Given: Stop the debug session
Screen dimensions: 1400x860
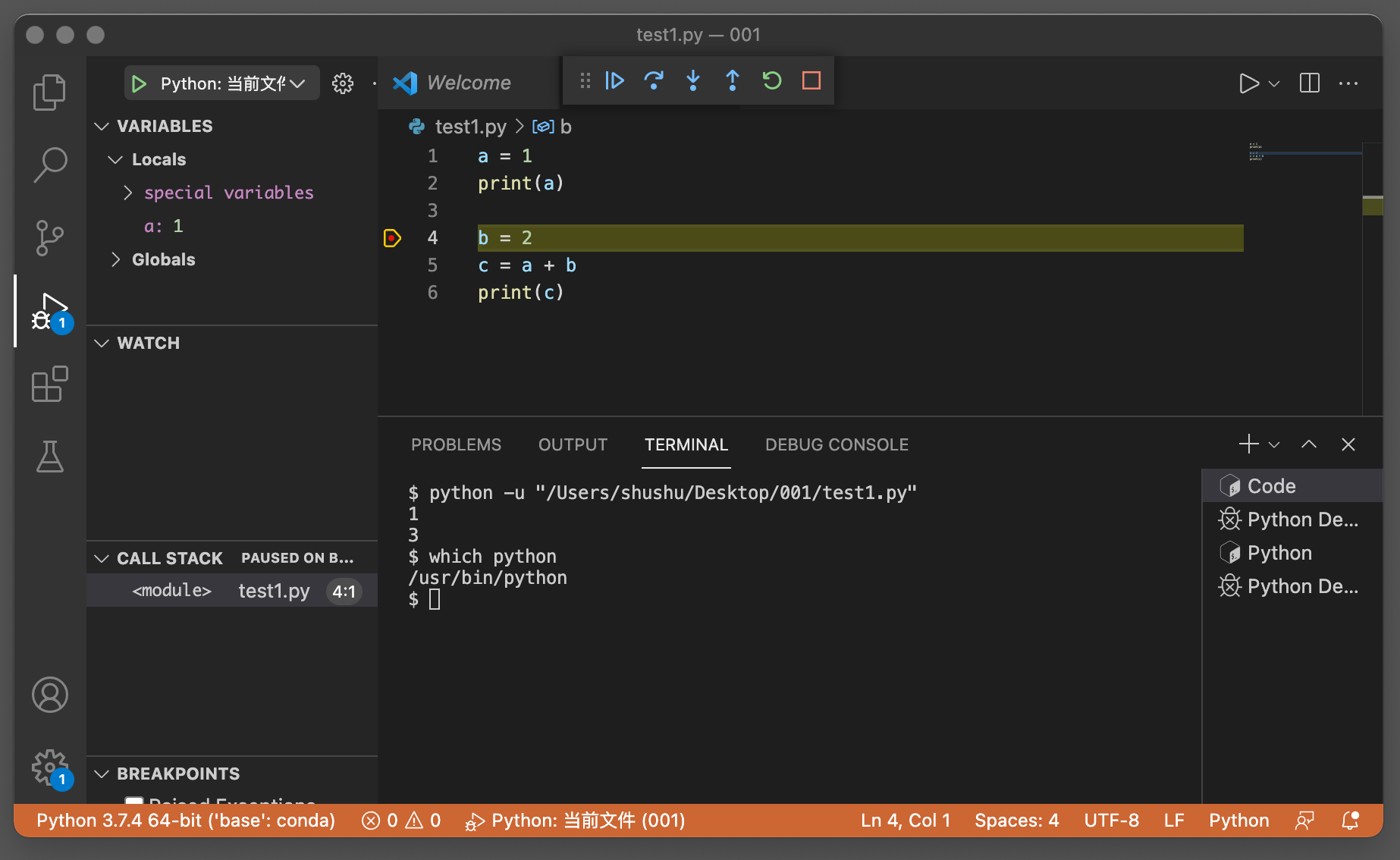Looking at the screenshot, I should point(811,80).
